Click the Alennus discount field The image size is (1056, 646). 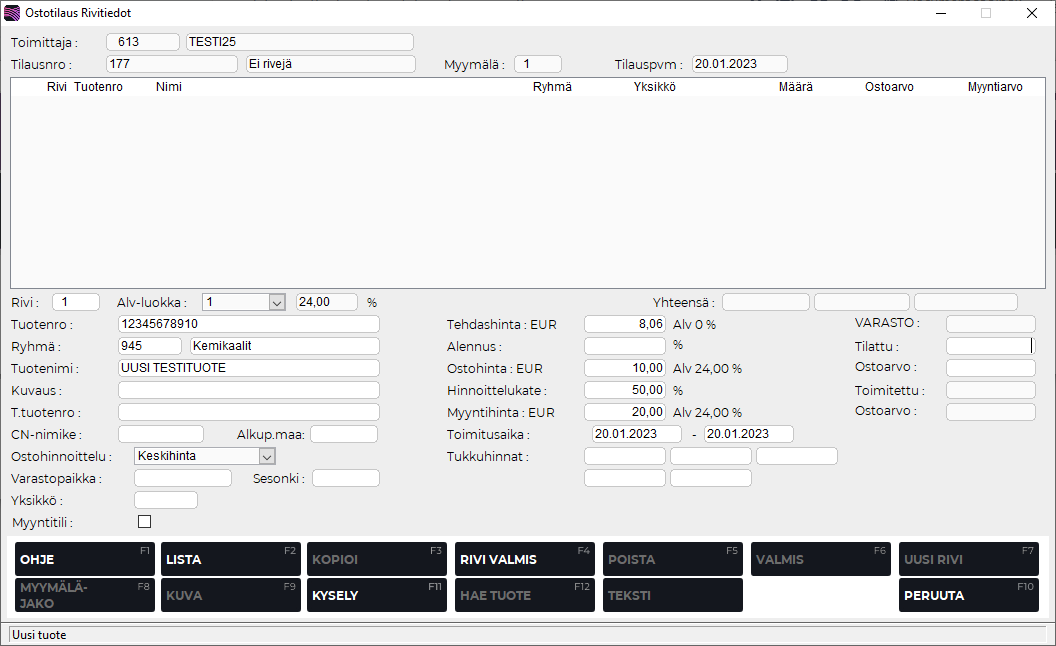click(x=625, y=346)
